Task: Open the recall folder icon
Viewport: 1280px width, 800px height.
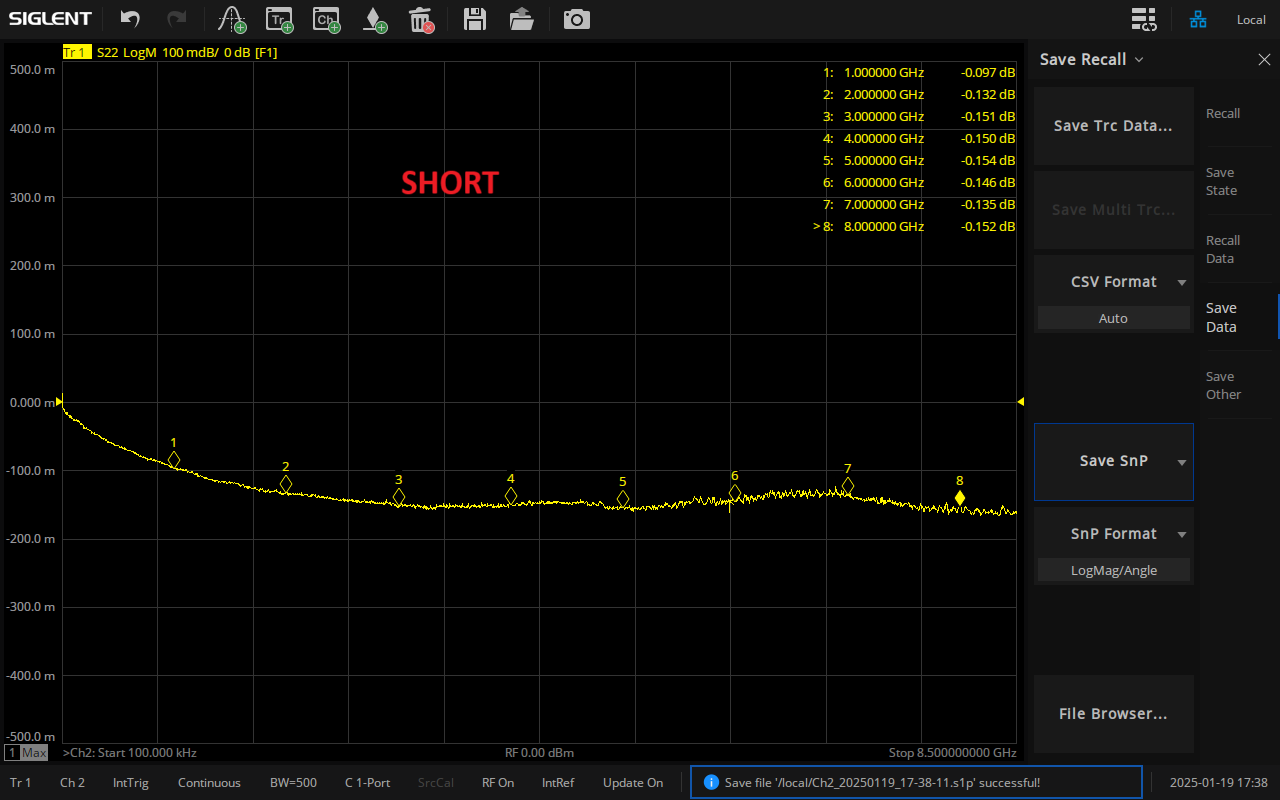Action: point(521,19)
